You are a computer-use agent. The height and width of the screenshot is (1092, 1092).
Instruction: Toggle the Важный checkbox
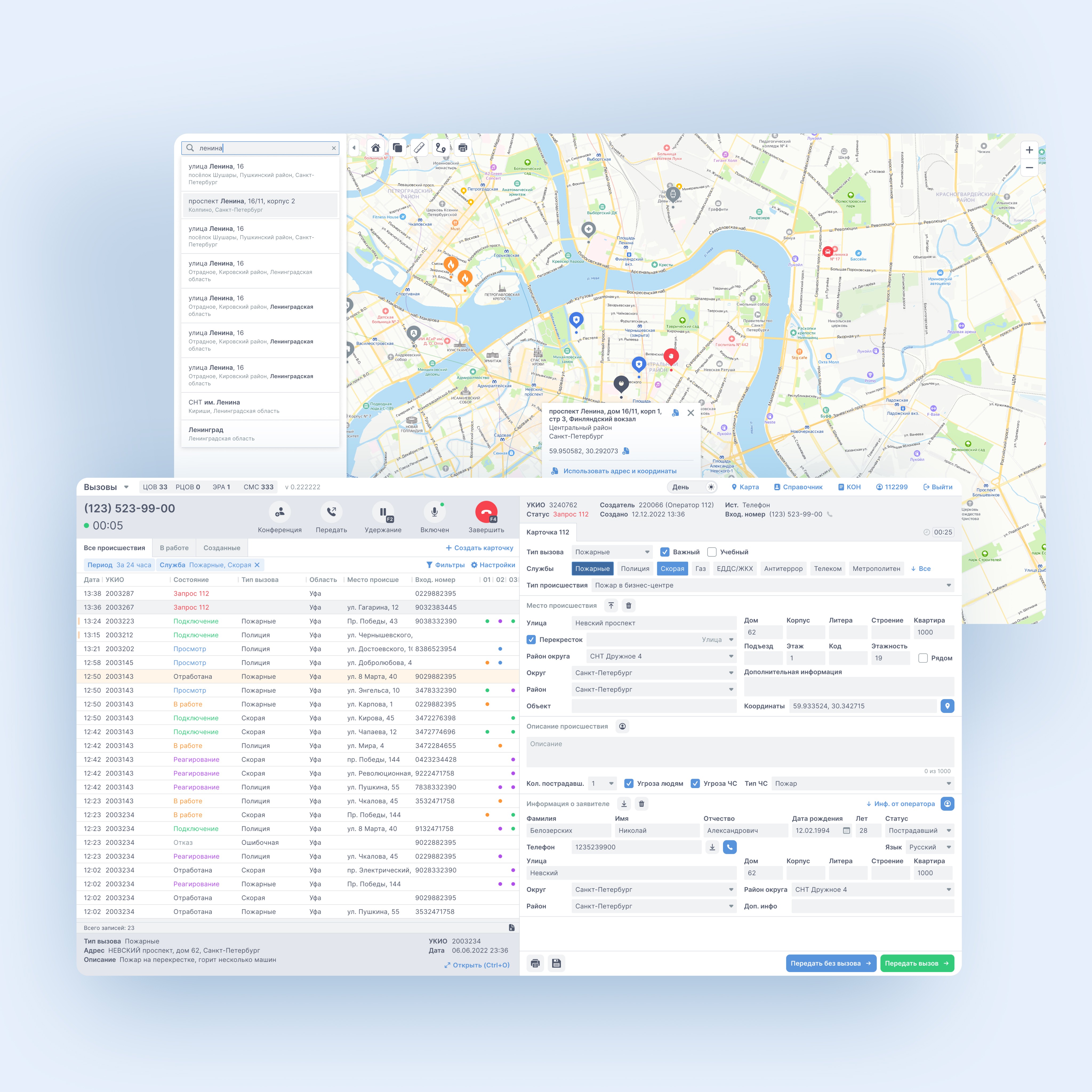point(665,552)
